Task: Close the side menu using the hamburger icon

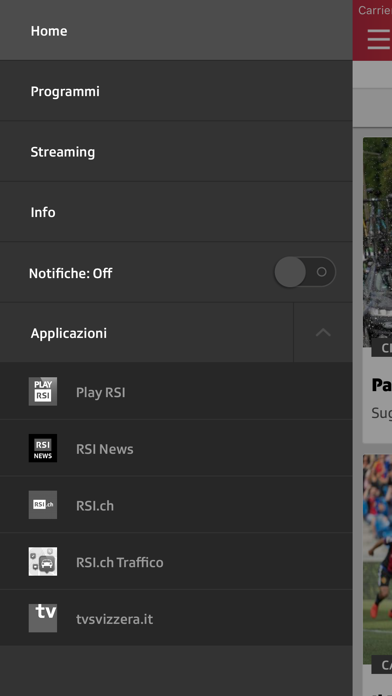Action: [x=379, y=40]
